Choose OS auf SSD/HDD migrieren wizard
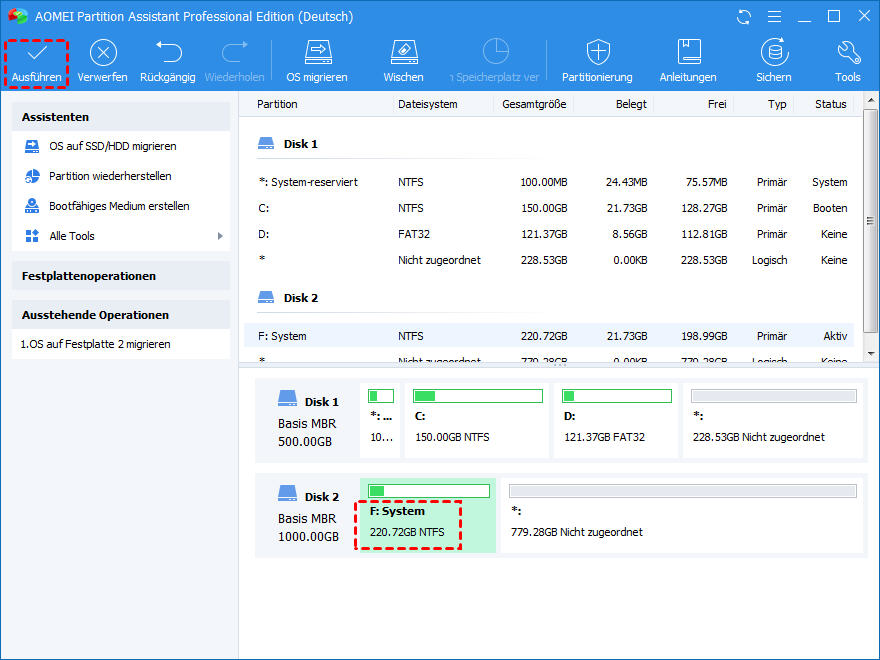 112,146
